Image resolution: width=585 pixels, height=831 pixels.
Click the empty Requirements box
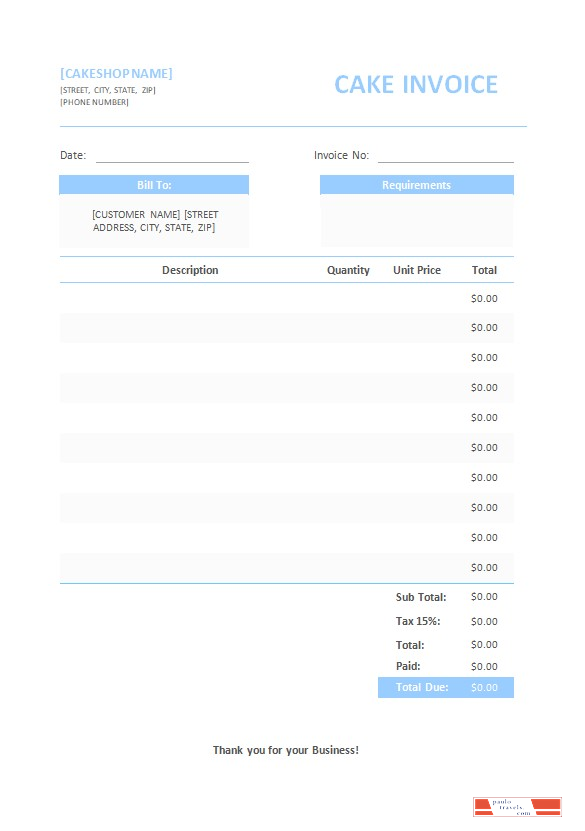tap(416, 220)
